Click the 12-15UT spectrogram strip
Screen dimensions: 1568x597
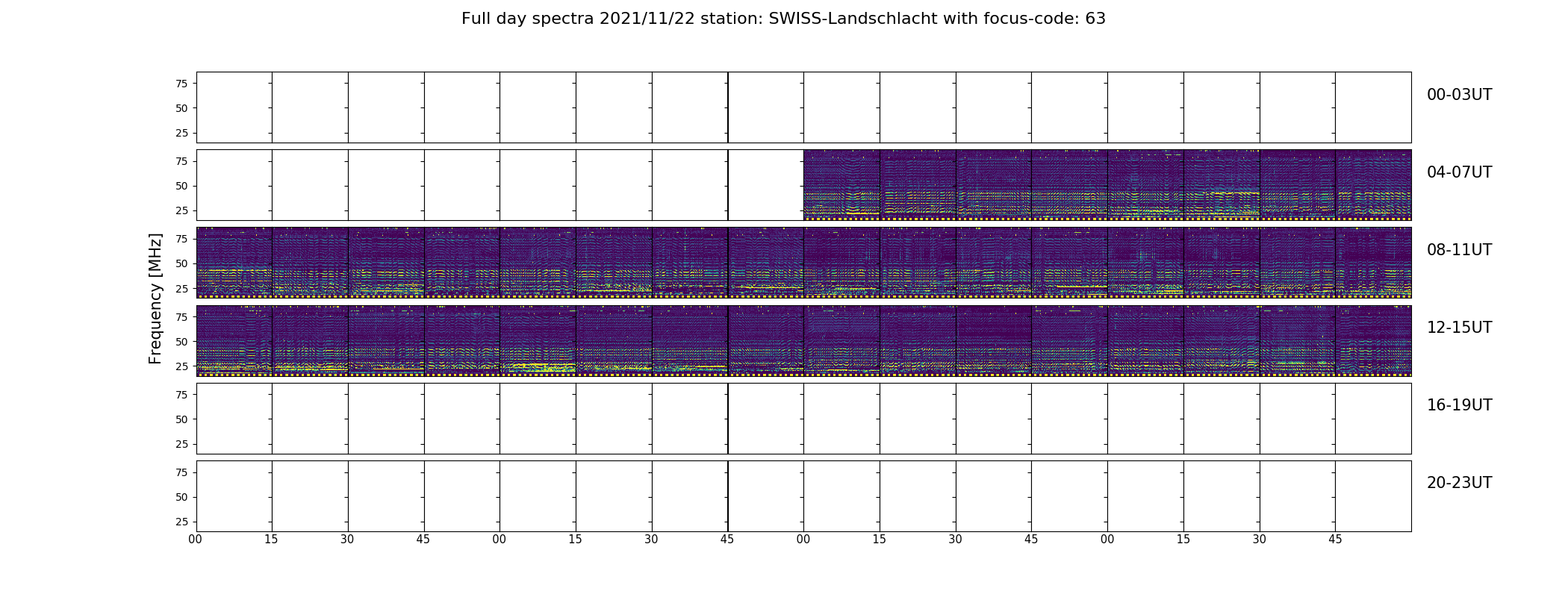pyautogui.click(x=803, y=340)
